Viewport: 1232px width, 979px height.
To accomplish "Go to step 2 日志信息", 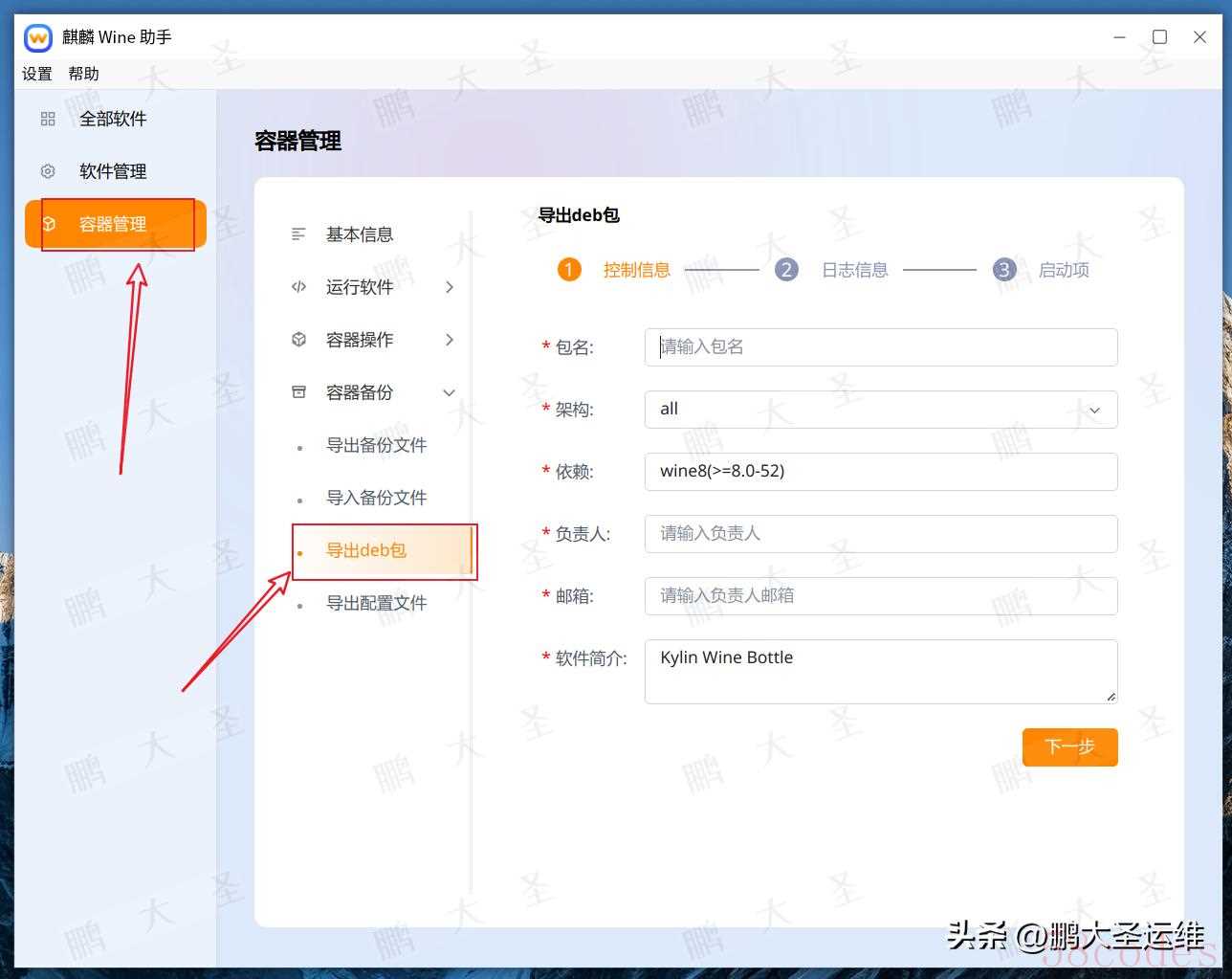I will point(854,270).
